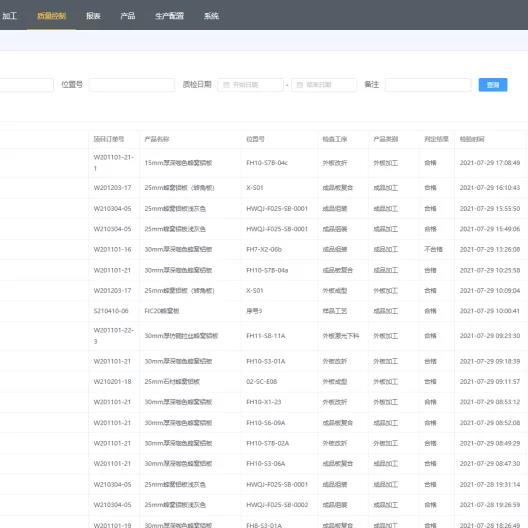Click the calendar icon in 开始日期 field
The image size is (528, 528).
[226, 85]
